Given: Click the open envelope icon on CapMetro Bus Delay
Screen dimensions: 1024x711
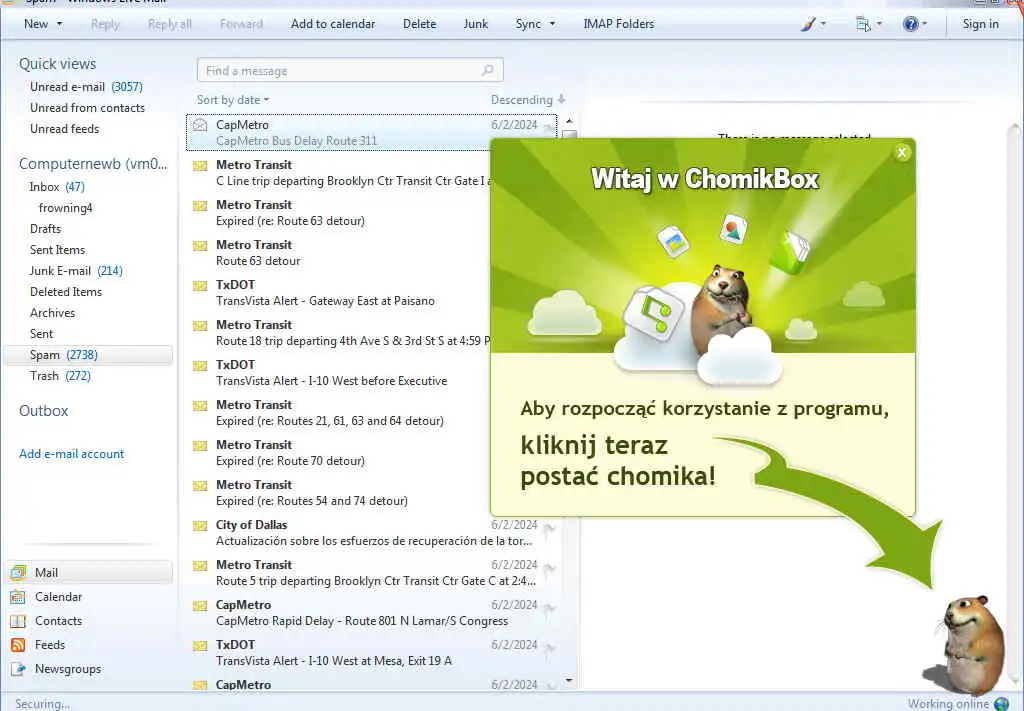Looking at the screenshot, I should coord(200,125).
